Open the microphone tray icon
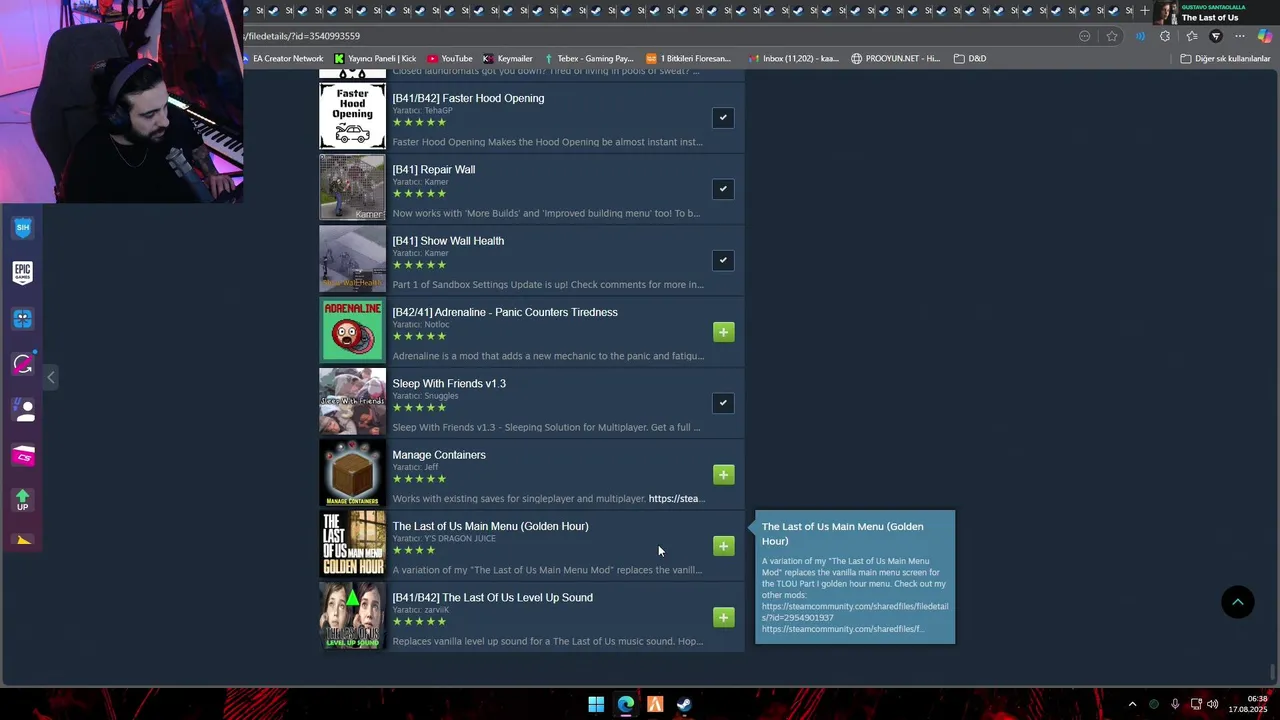Screen dimensions: 1280x720 (x=1175, y=704)
